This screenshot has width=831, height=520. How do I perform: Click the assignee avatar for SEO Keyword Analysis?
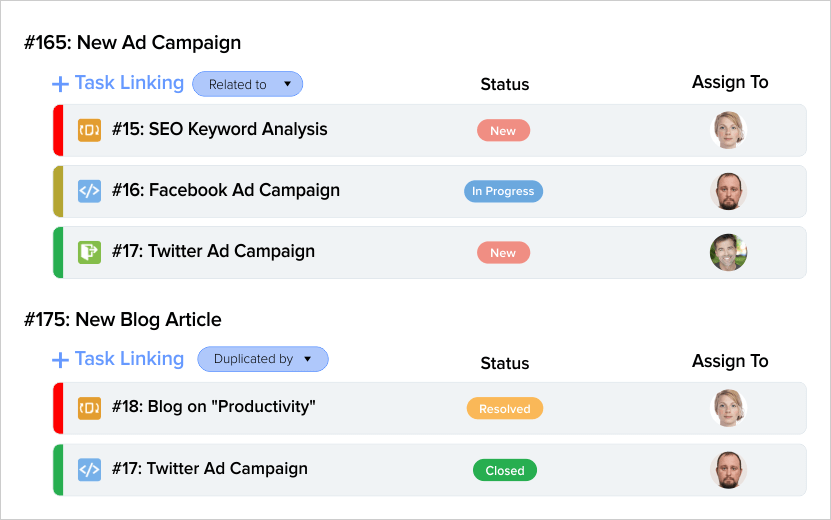click(x=728, y=130)
